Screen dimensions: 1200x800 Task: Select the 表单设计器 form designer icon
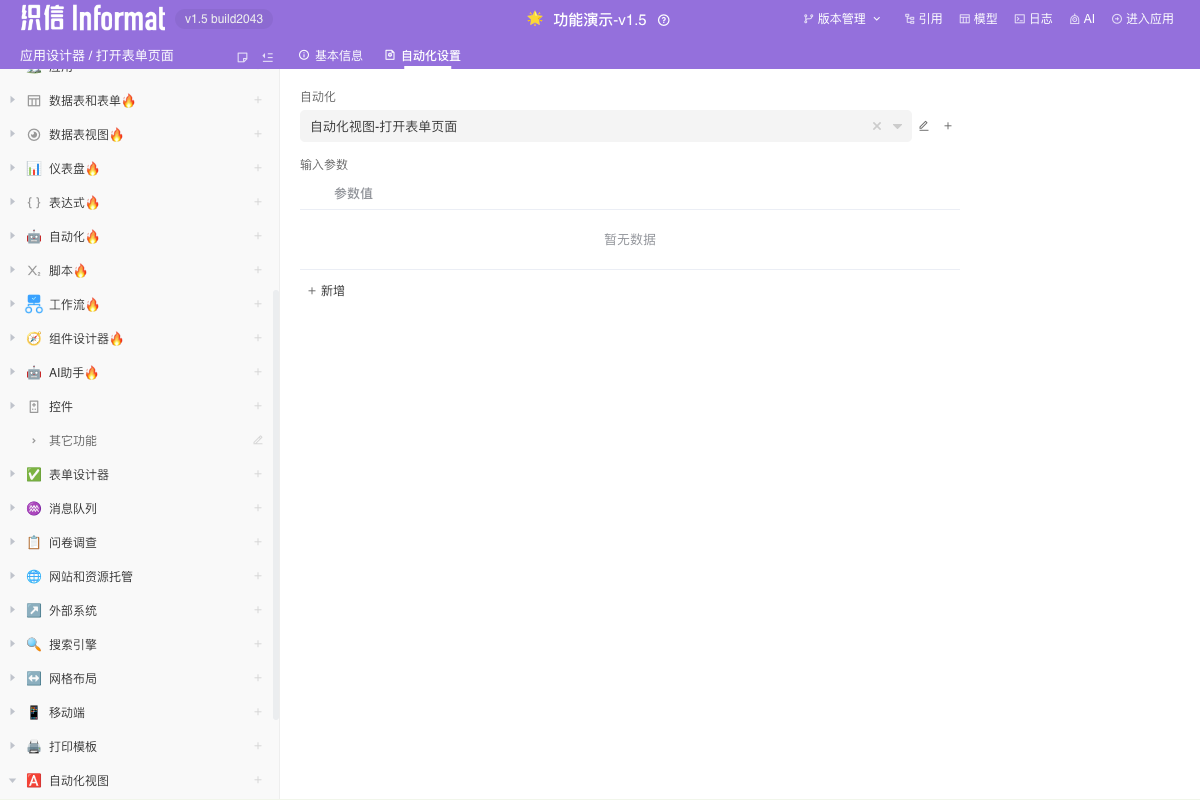pos(33,474)
